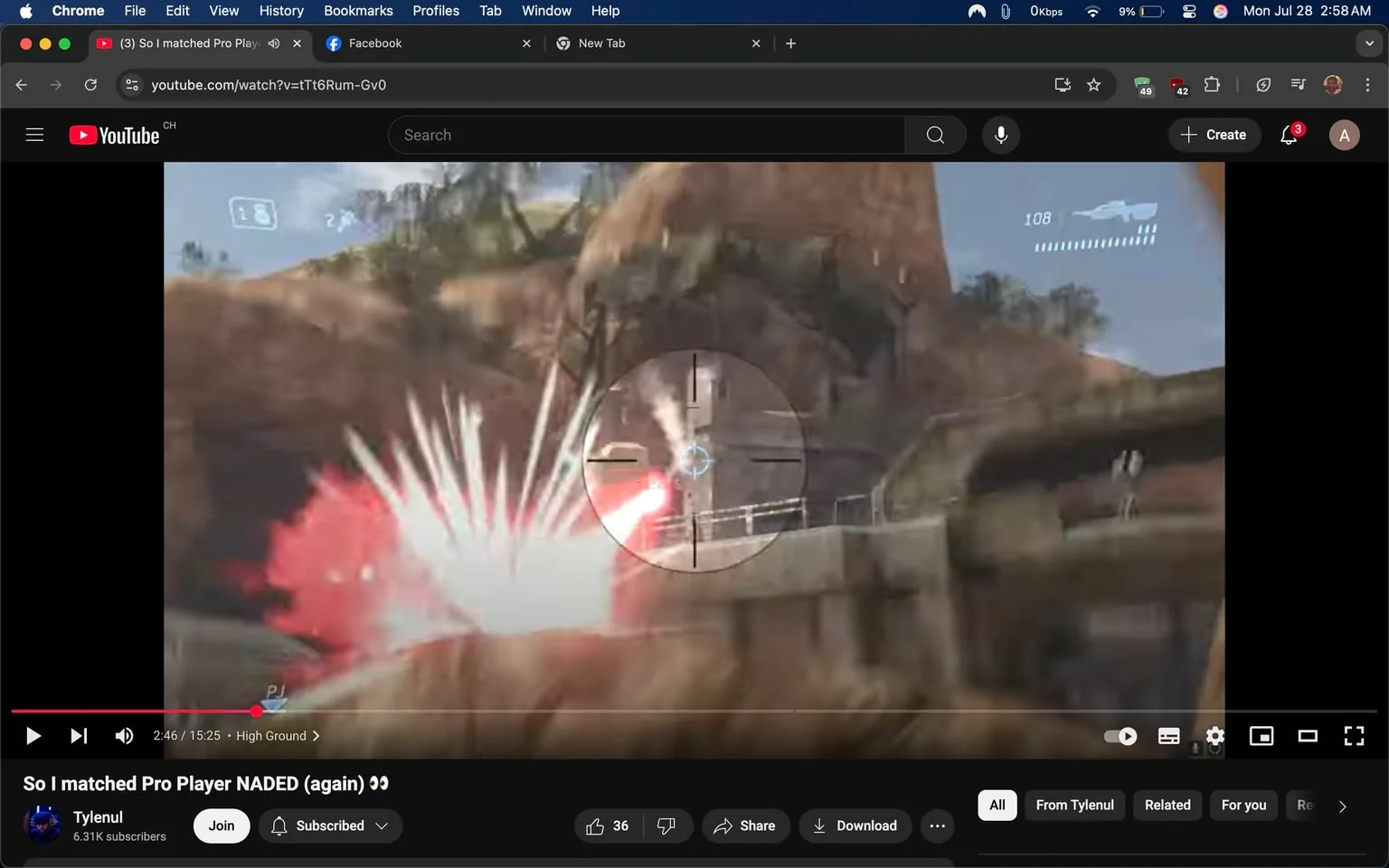This screenshot has height=868, width=1389.
Task: Open Chrome profile avatar
Action: [1333, 85]
